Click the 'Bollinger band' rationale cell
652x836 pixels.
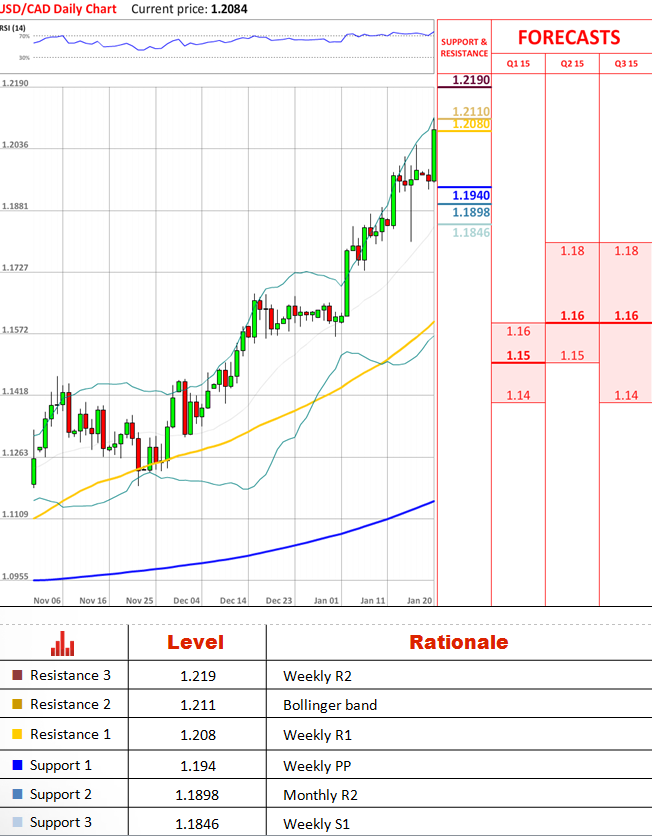click(330, 705)
